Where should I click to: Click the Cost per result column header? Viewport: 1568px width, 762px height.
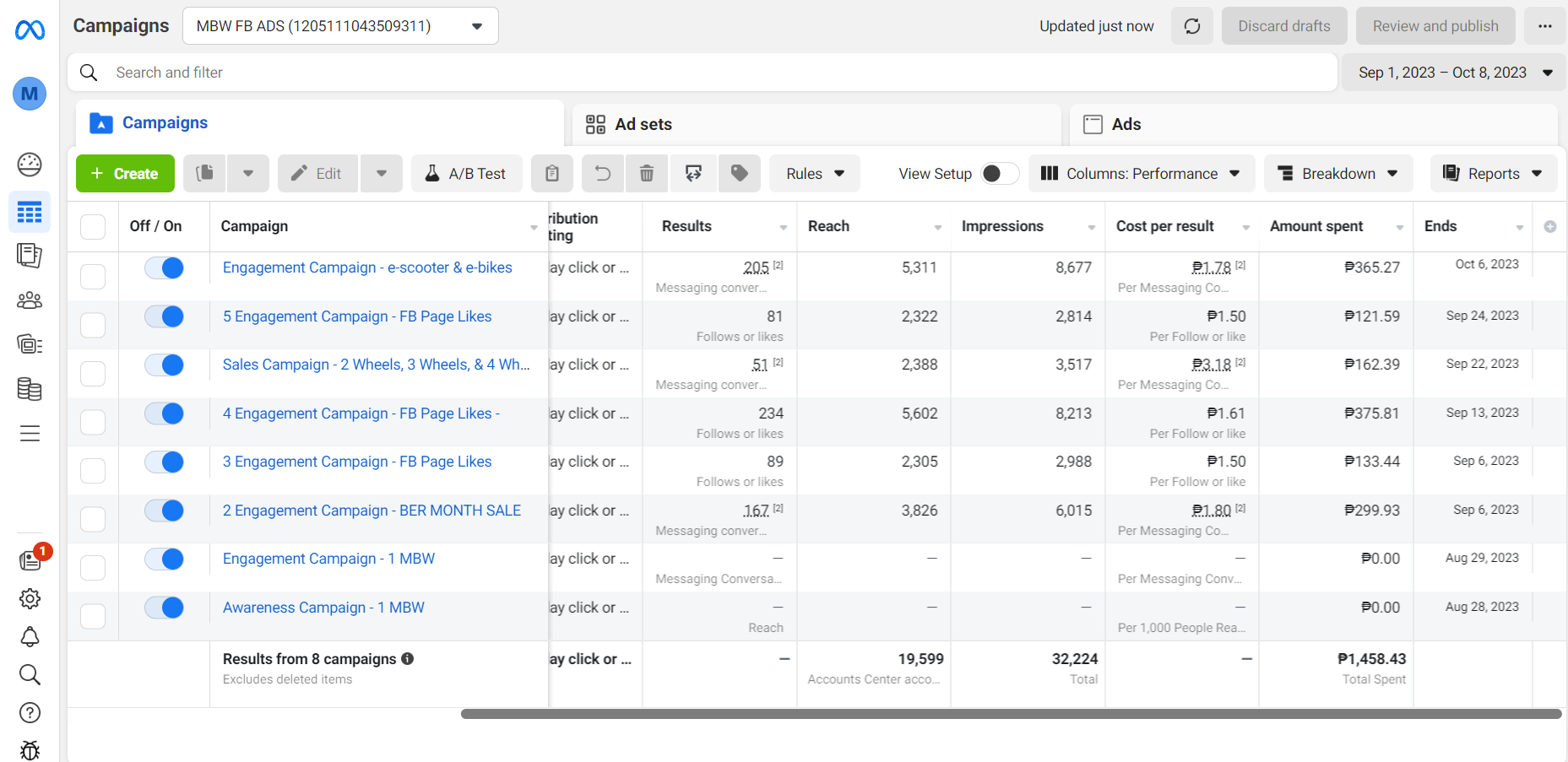click(x=1165, y=226)
